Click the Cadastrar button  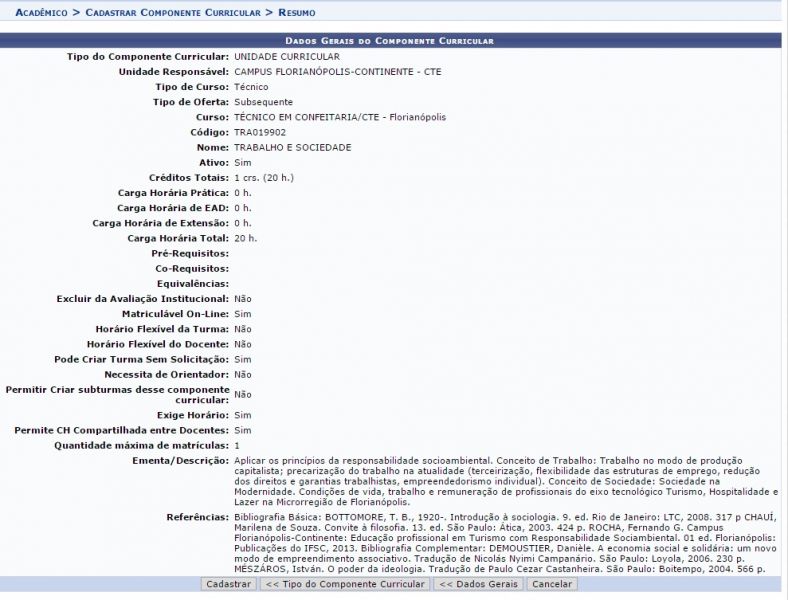[228, 583]
